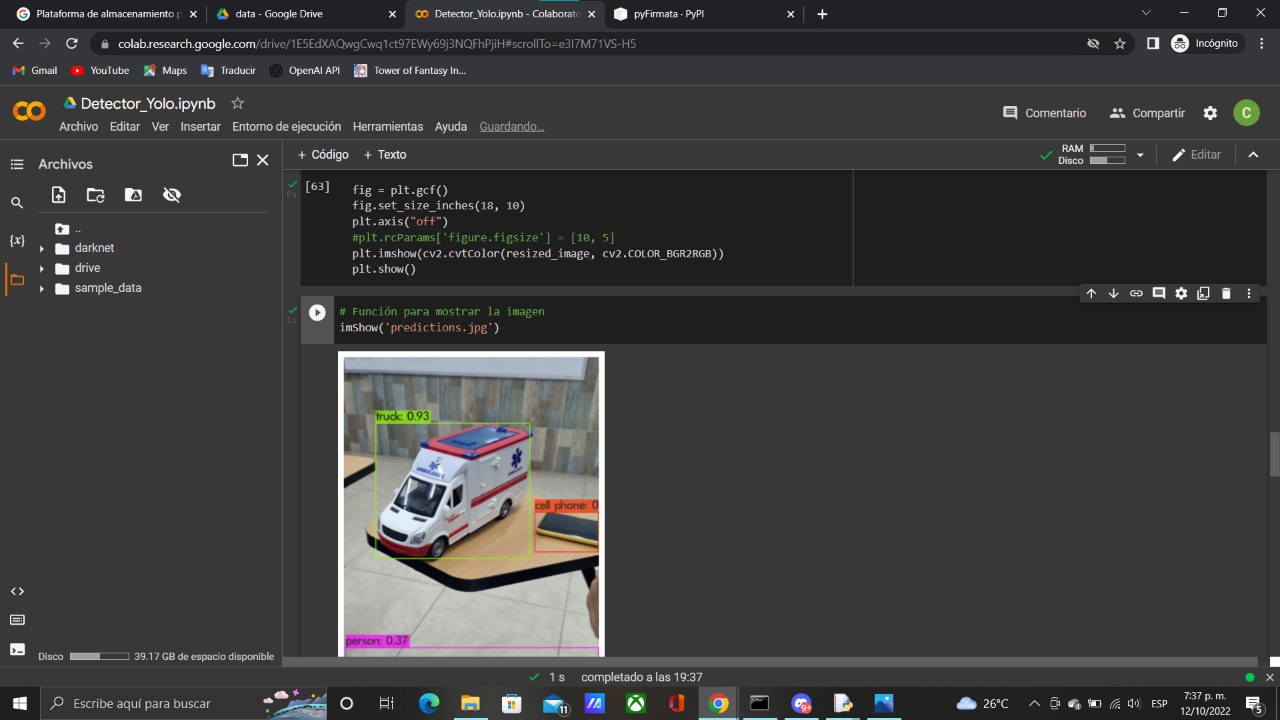The image size is (1280, 720).
Task: Expand the darknet folder
Action: pos(42,249)
